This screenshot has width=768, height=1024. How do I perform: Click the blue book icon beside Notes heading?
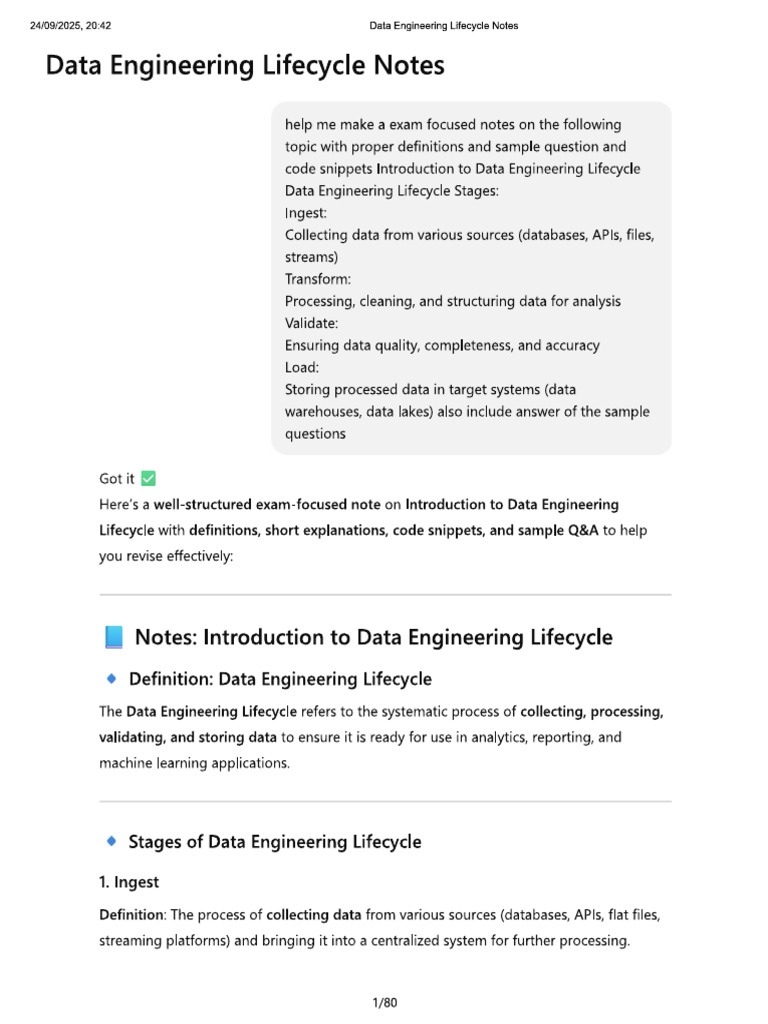114,637
